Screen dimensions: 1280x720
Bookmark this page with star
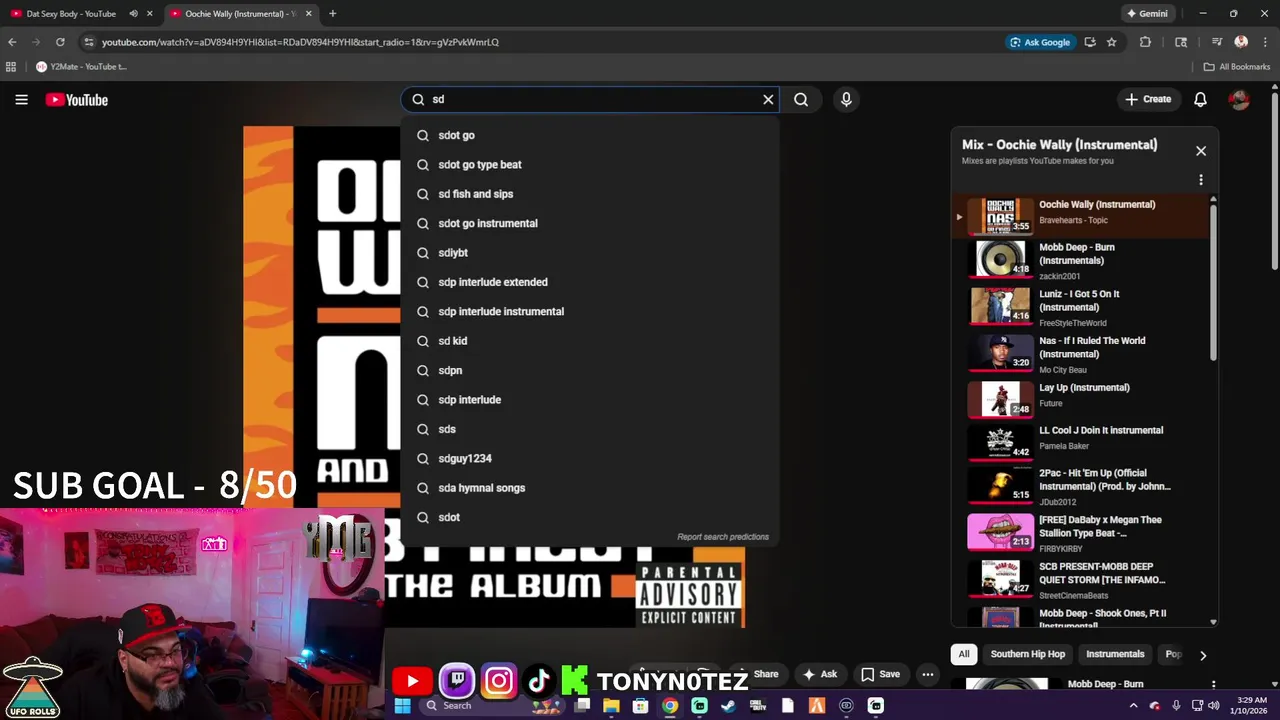(1111, 42)
